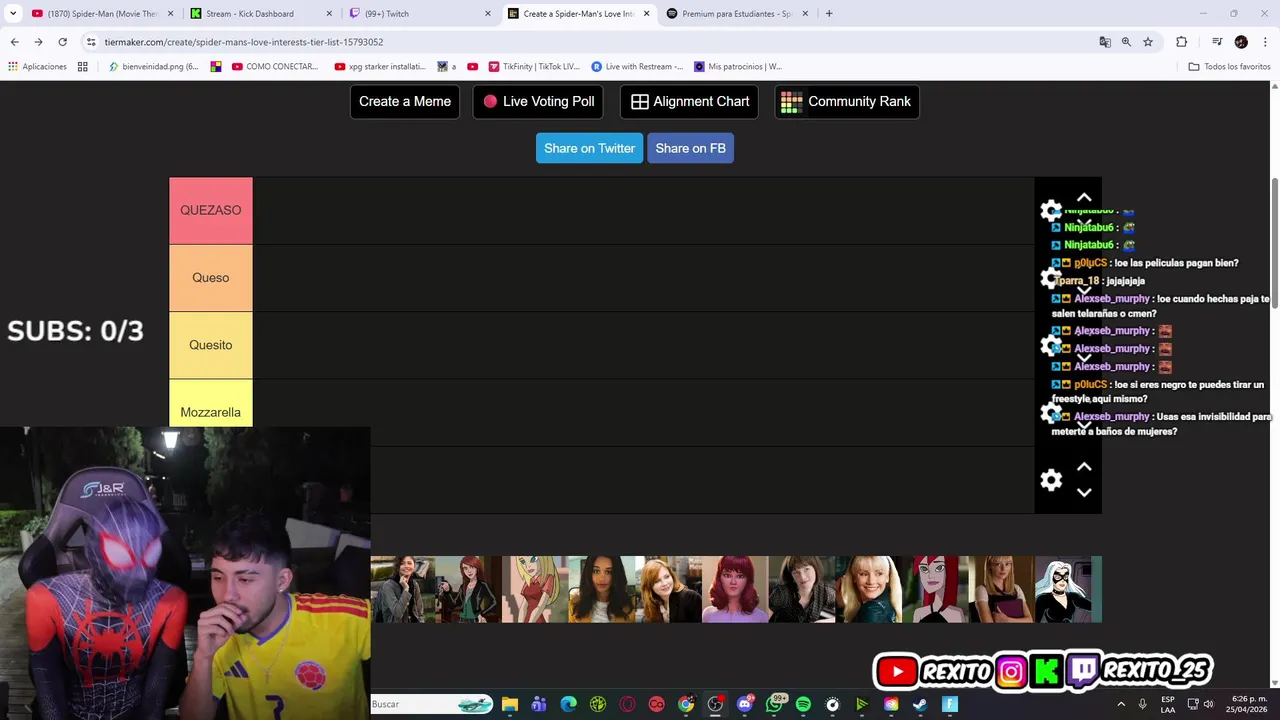1280x720 pixels.
Task: Bookmark this page with the star
Action: (x=1148, y=42)
